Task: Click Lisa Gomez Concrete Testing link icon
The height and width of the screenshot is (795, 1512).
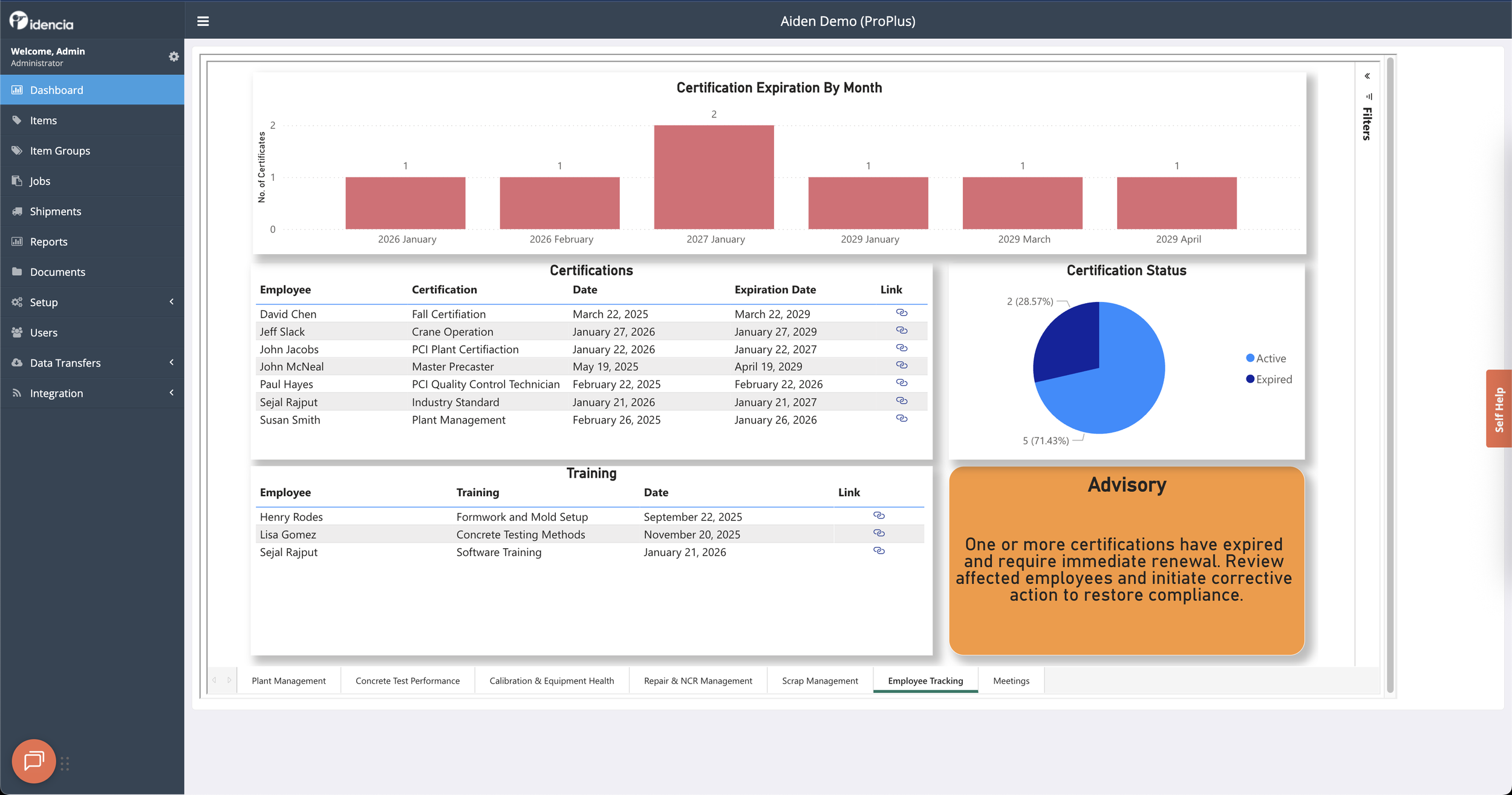Action: click(879, 533)
